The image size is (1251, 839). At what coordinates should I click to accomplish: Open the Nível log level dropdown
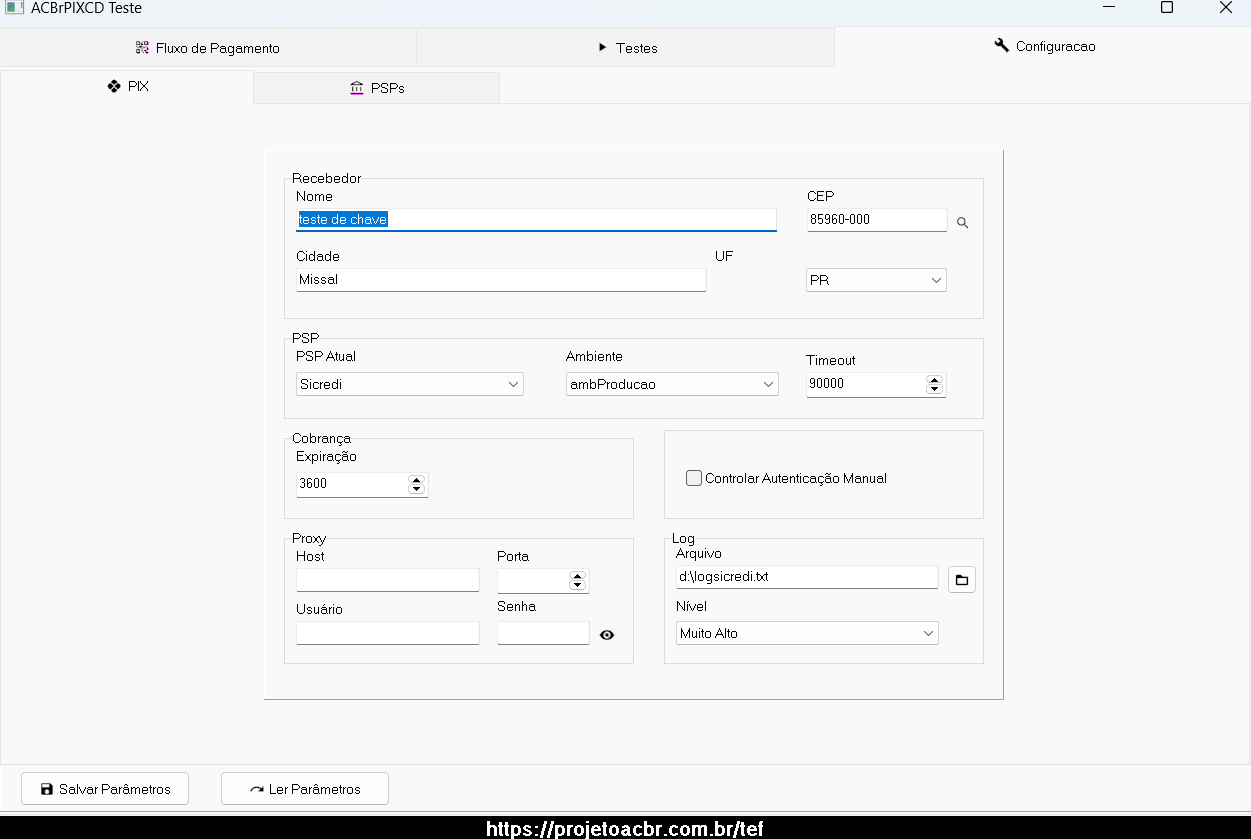[807, 633]
